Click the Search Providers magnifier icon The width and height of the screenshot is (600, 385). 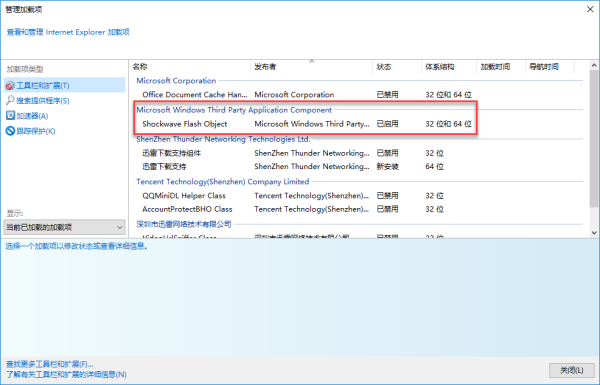pos(10,101)
